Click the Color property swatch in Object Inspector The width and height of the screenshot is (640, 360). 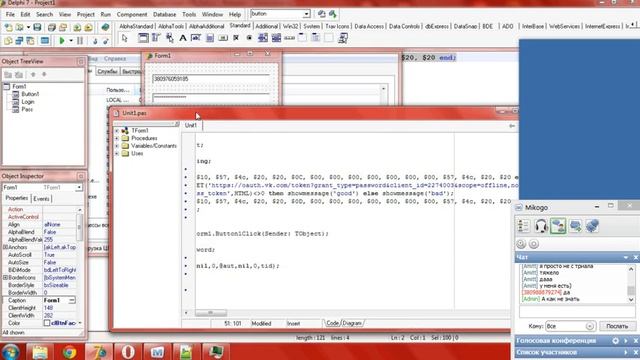click(47, 323)
